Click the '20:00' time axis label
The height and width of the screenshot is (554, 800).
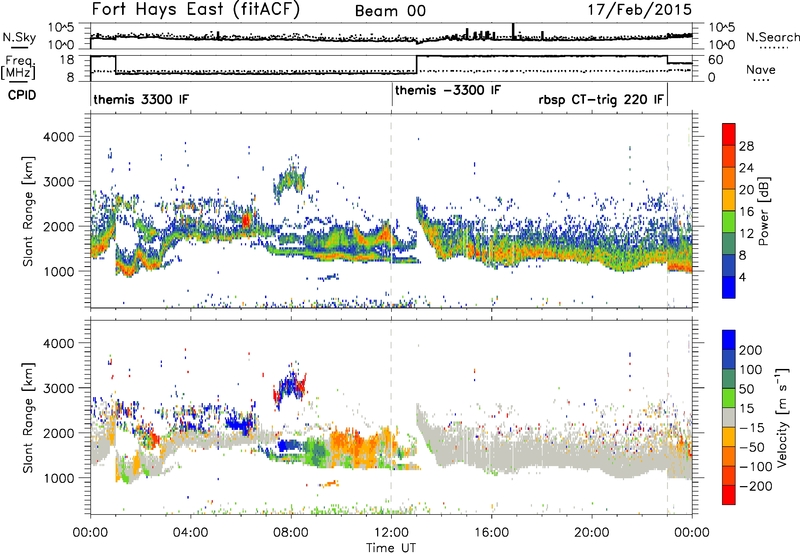pyautogui.click(x=591, y=533)
